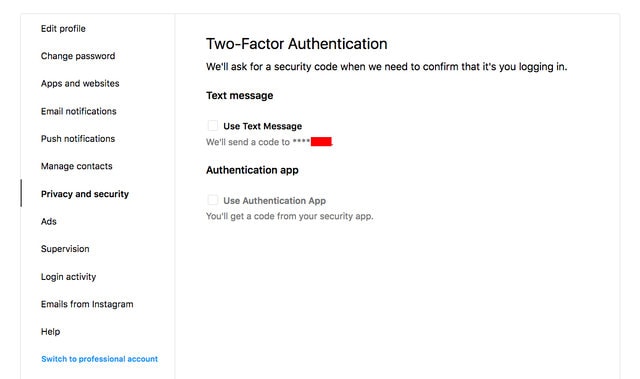
Task: Open Emails from Instagram section
Action: point(87,304)
